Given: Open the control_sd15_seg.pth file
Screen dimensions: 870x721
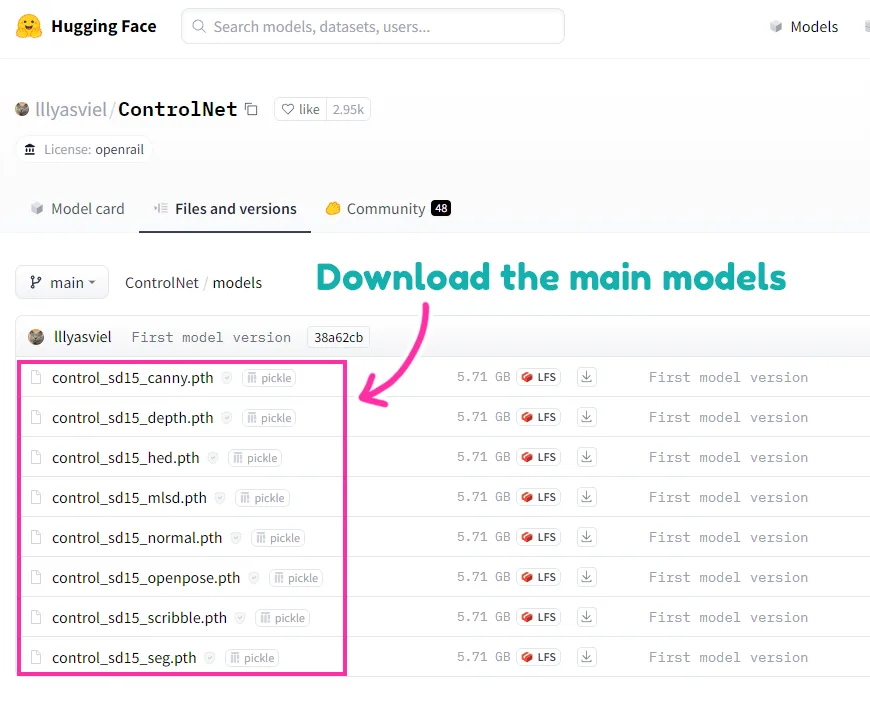Looking at the screenshot, I should pos(124,658).
